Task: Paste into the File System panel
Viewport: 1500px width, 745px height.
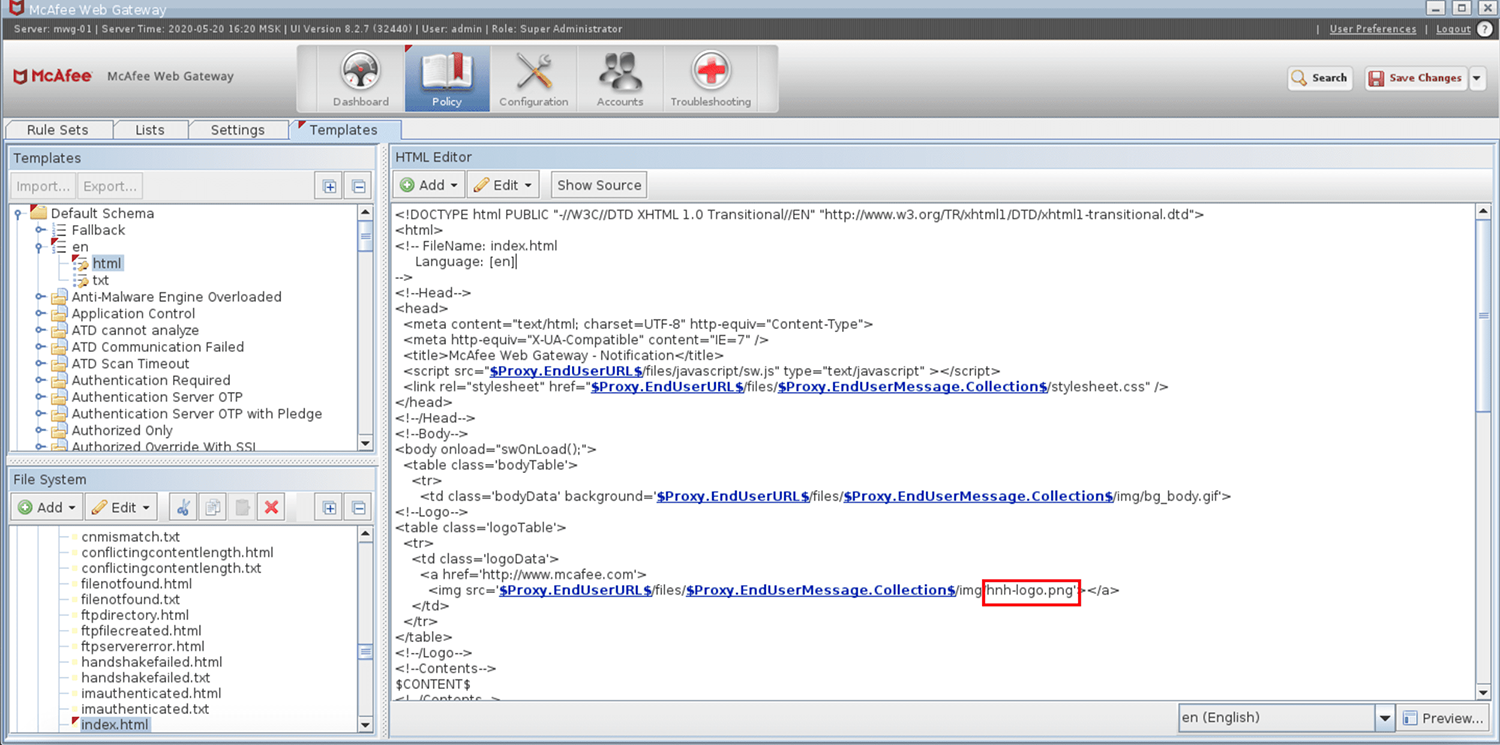Action: pyautogui.click(x=241, y=507)
